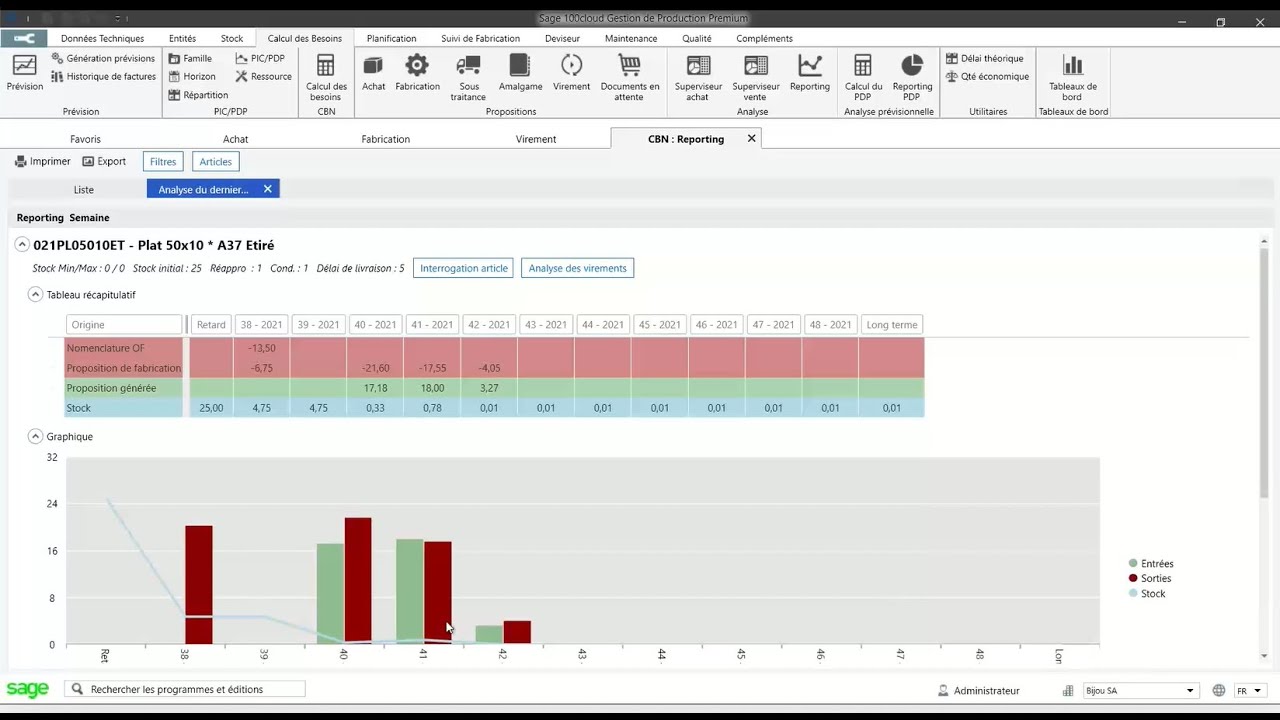This screenshot has width=1280, height=720.
Task: Open Documents en attente
Action: coord(630,77)
